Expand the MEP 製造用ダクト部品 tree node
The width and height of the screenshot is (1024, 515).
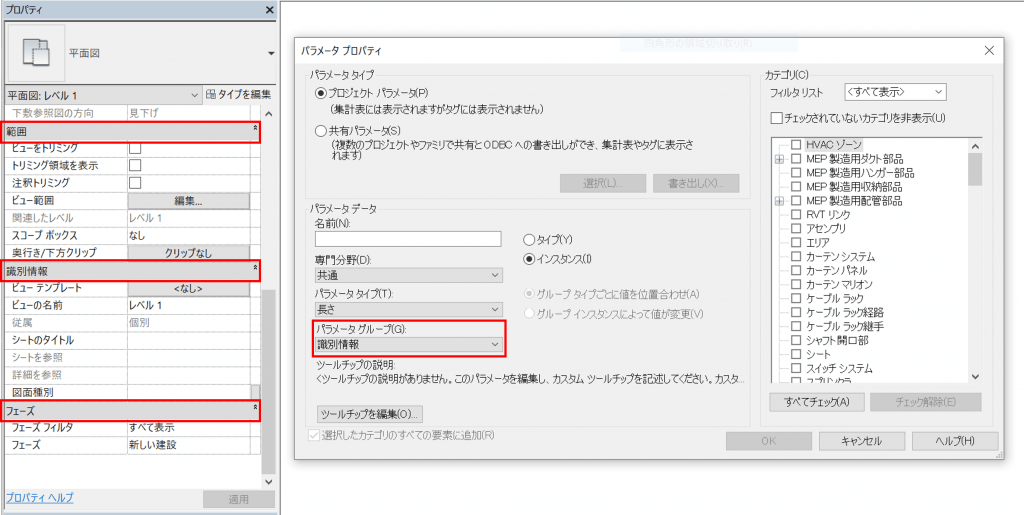click(778, 159)
